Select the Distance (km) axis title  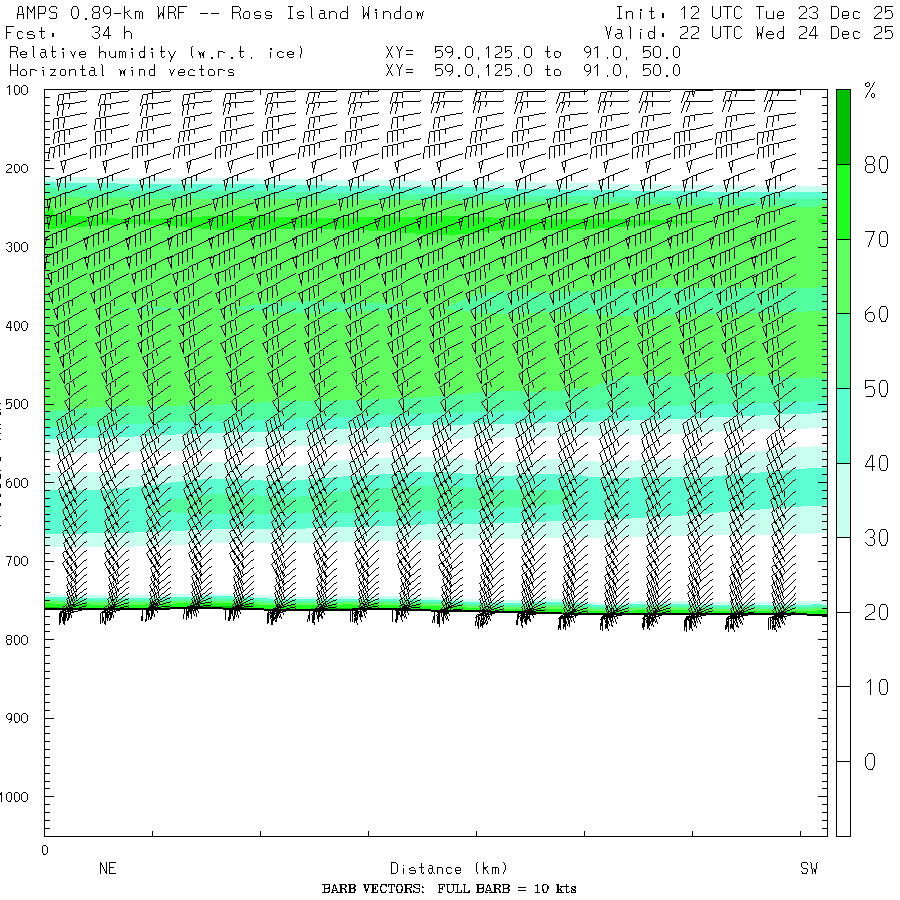point(440,869)
